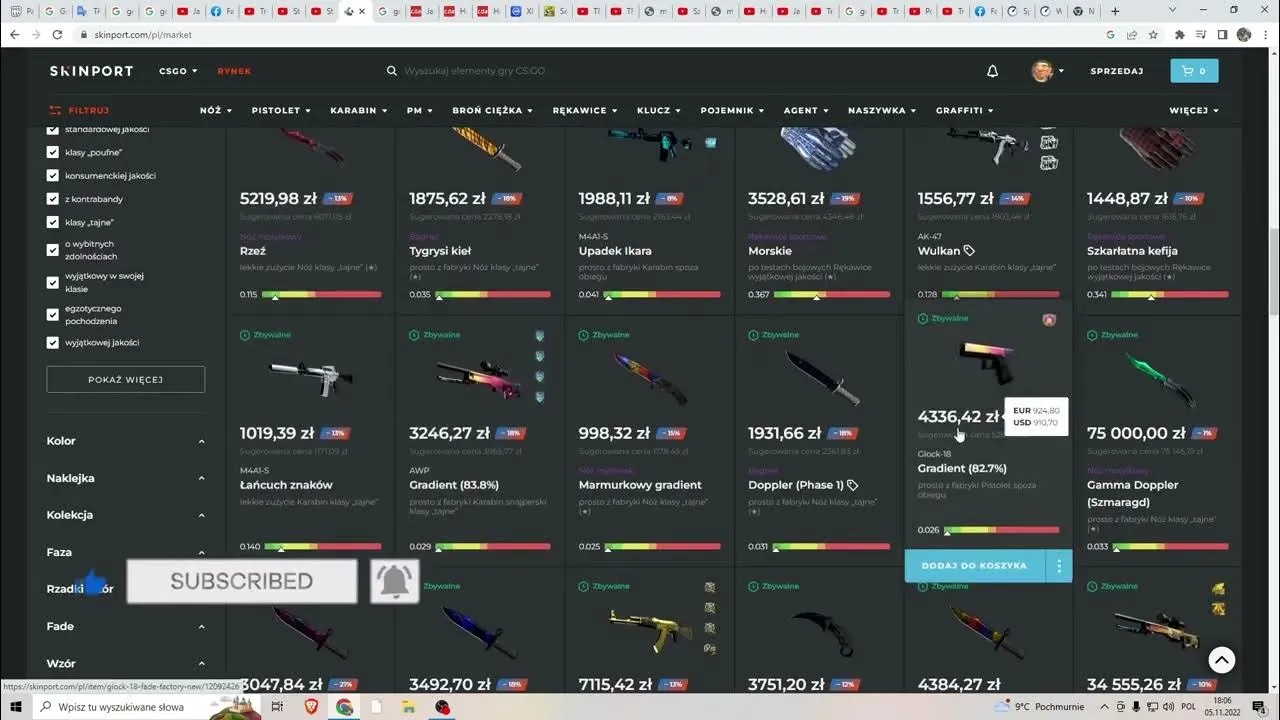Open Windows Start menu
1280x720 pixels.
(16, 707)
